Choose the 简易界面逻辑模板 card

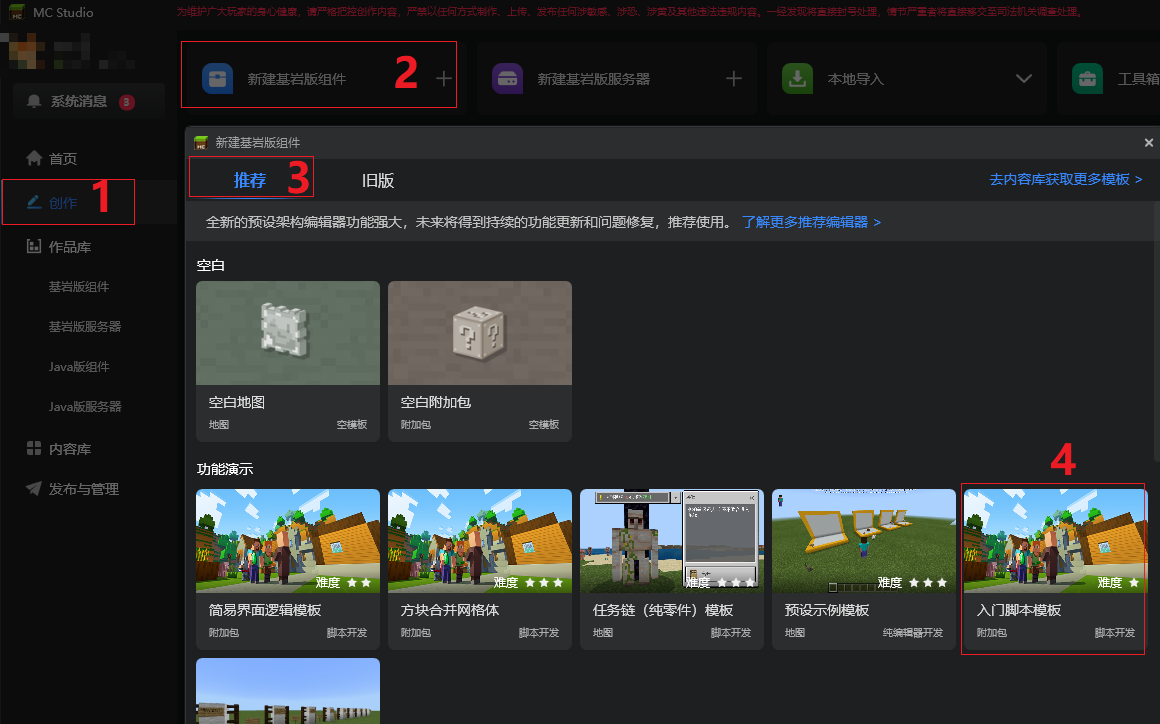click(x=288, y=569)
